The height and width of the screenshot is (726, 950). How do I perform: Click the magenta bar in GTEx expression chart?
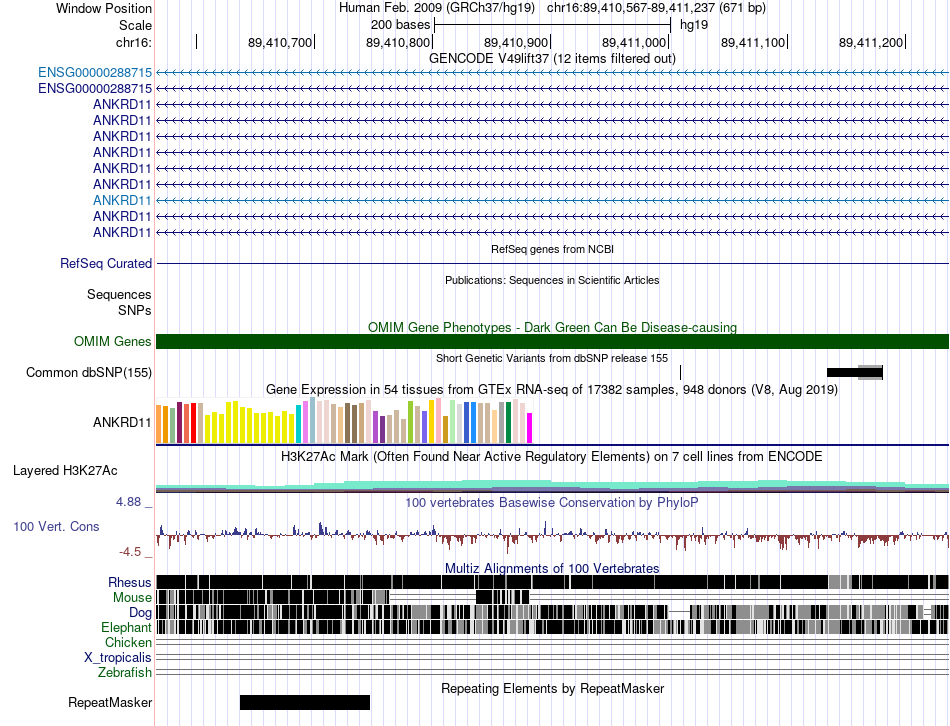530,428
